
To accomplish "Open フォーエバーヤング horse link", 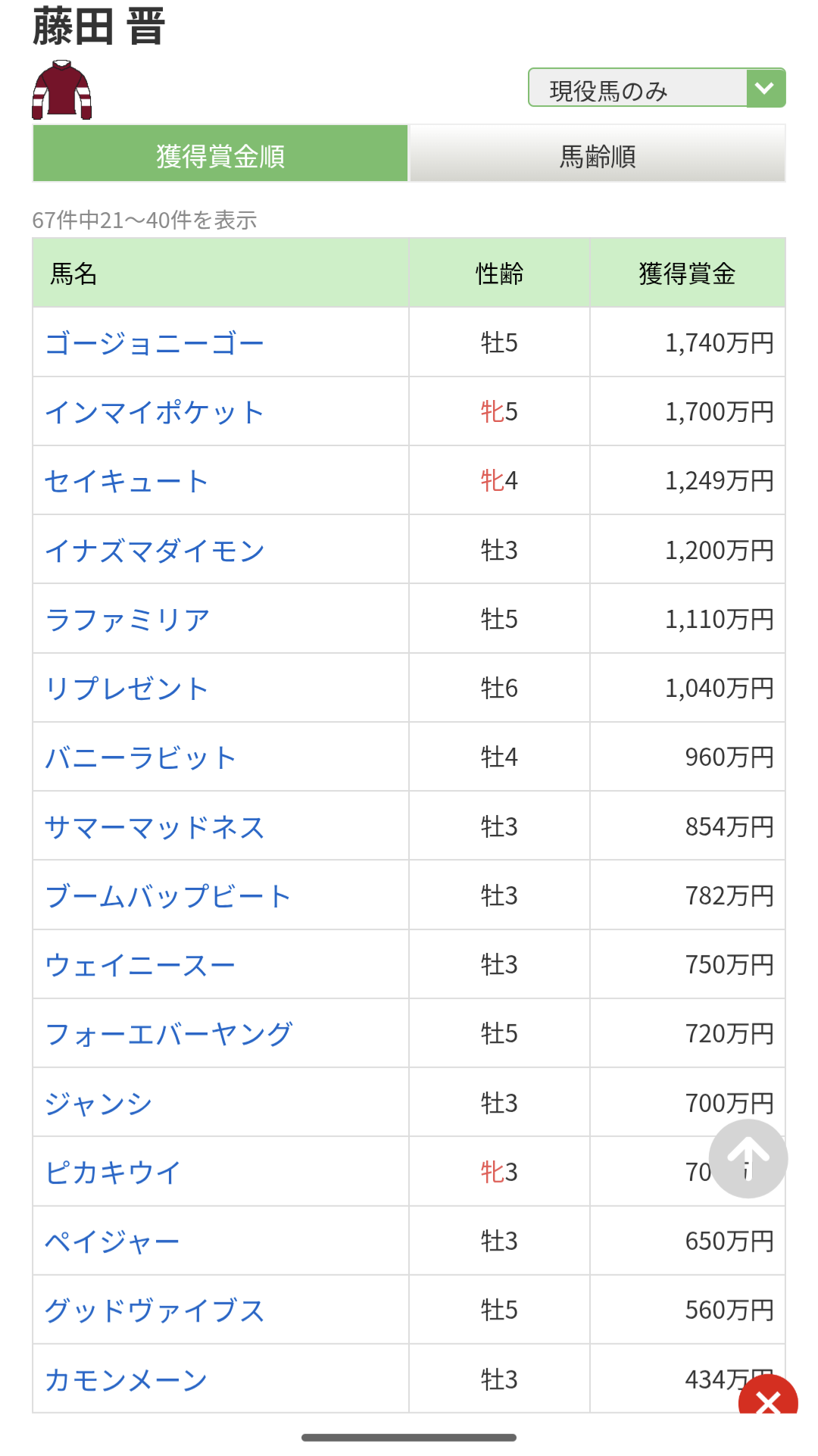I will 168,1034.
